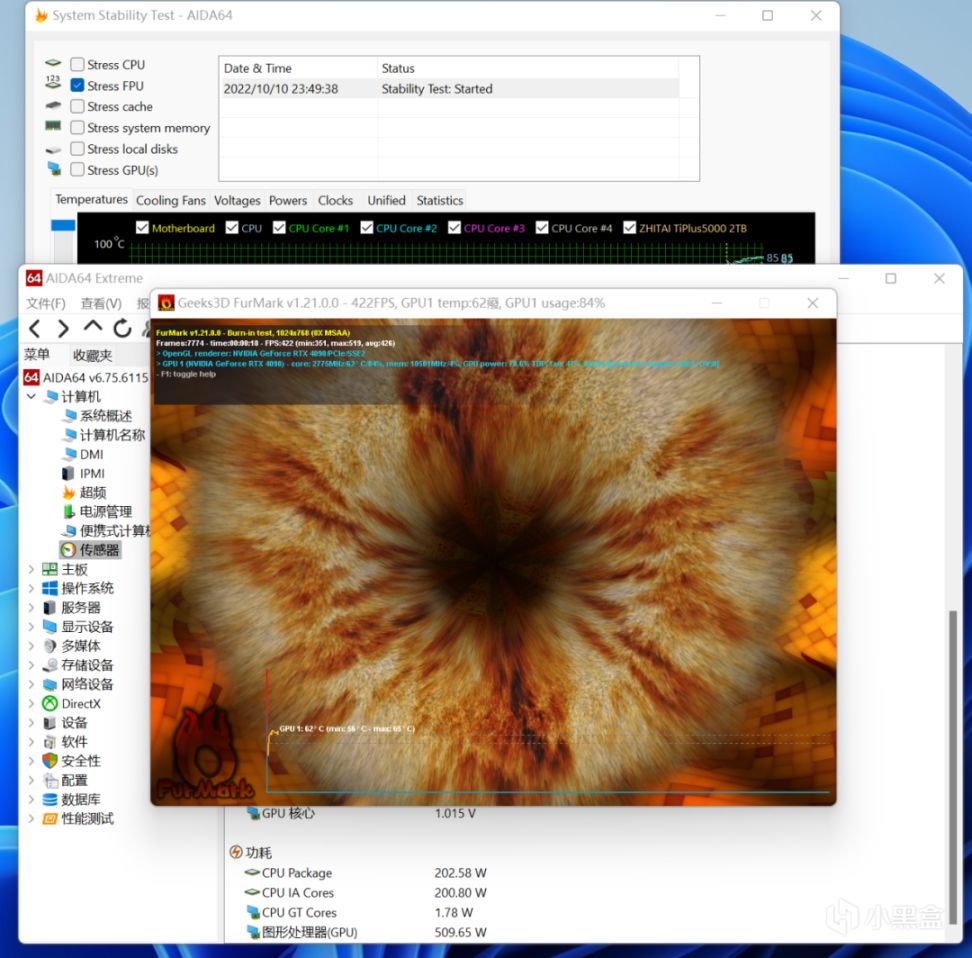The image size is (972, 958).
Task: Enable the Stress GPU(s) checkbox
Action: [x=77, y=170]
